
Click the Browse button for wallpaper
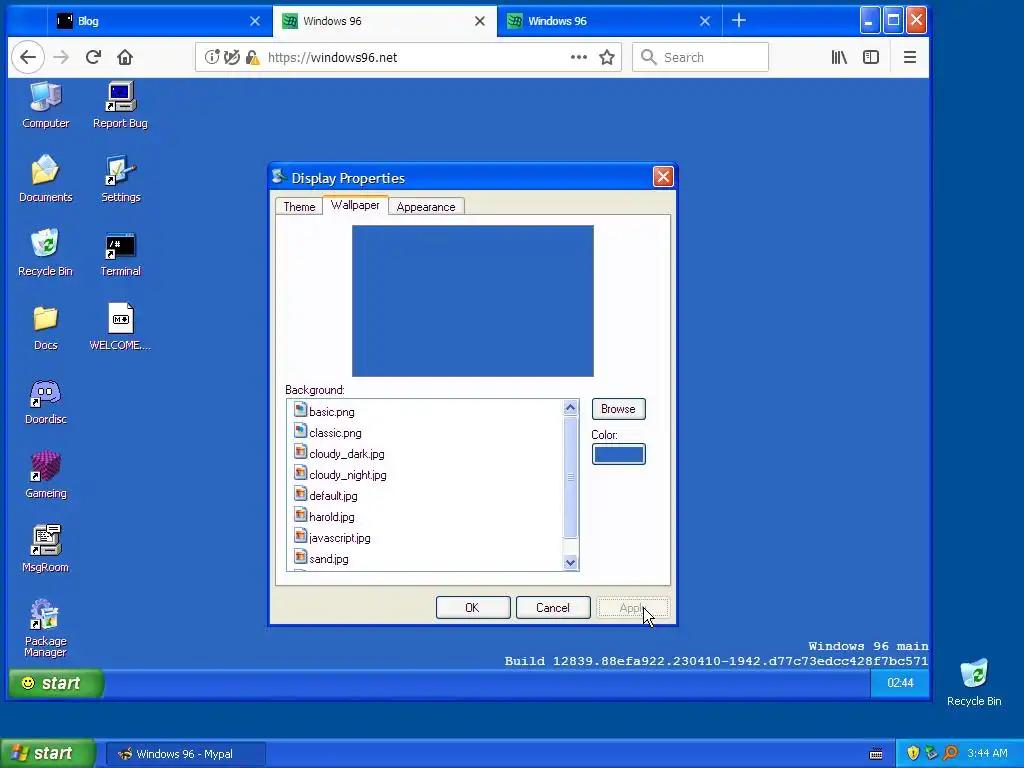click(x=618, y=409)
